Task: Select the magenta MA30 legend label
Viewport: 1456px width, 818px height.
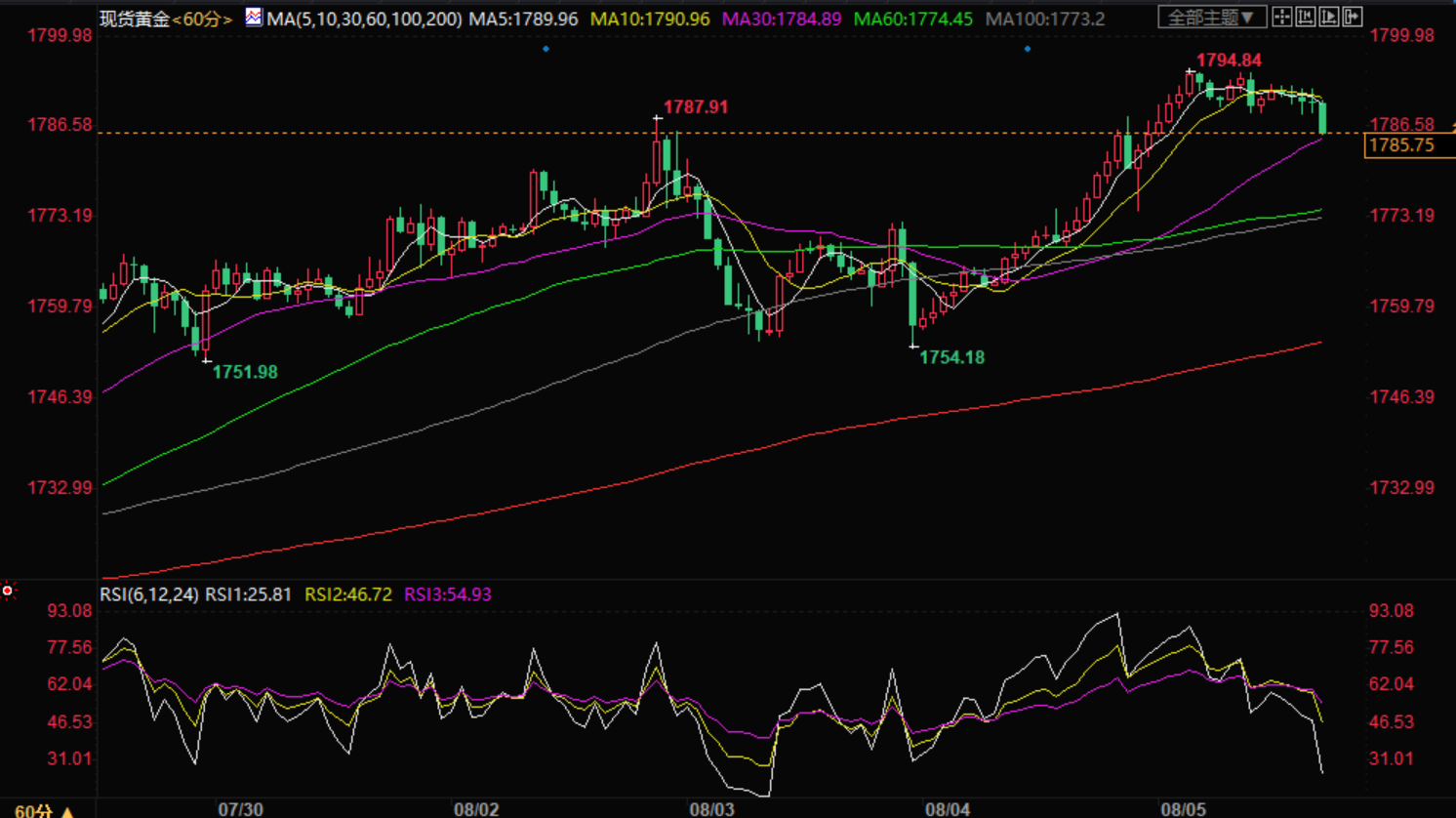Action: 781,19
